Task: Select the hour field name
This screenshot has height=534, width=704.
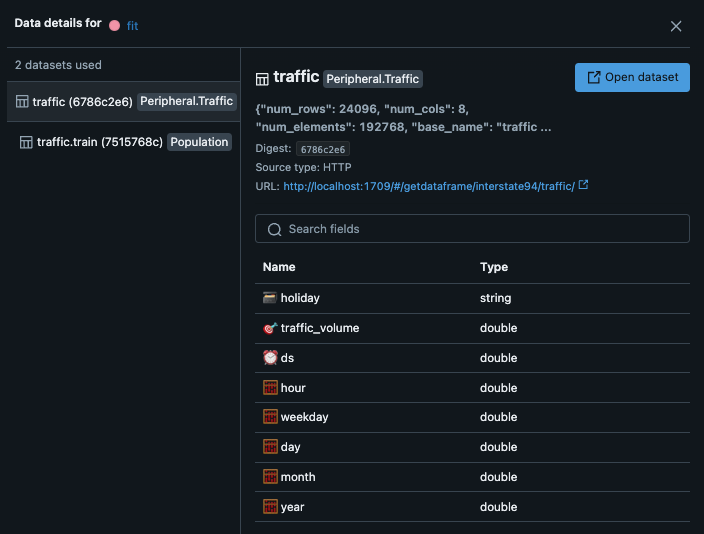Action: point(293,388)
